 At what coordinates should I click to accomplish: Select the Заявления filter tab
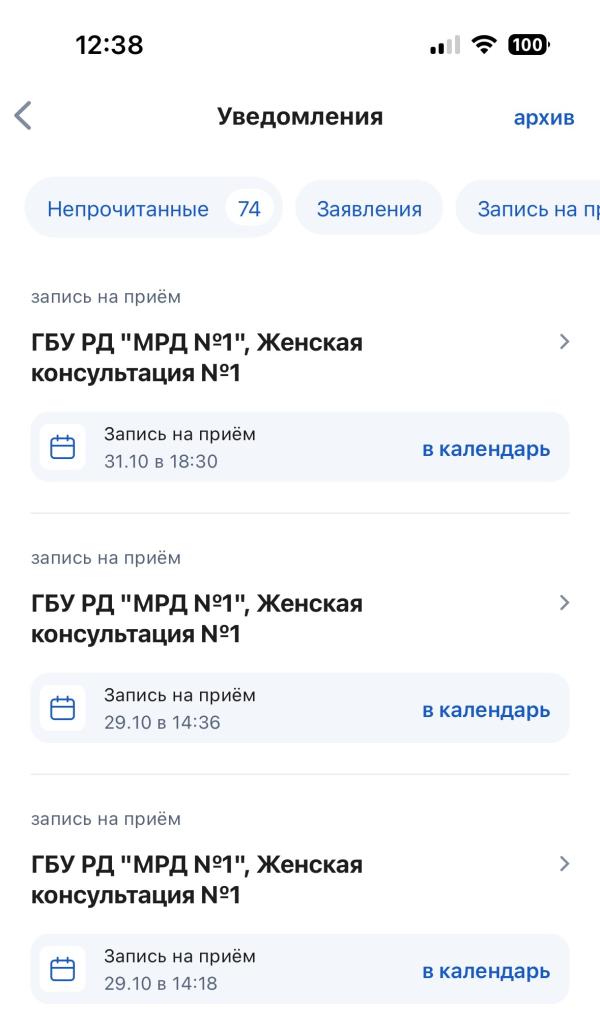(369, 209)
